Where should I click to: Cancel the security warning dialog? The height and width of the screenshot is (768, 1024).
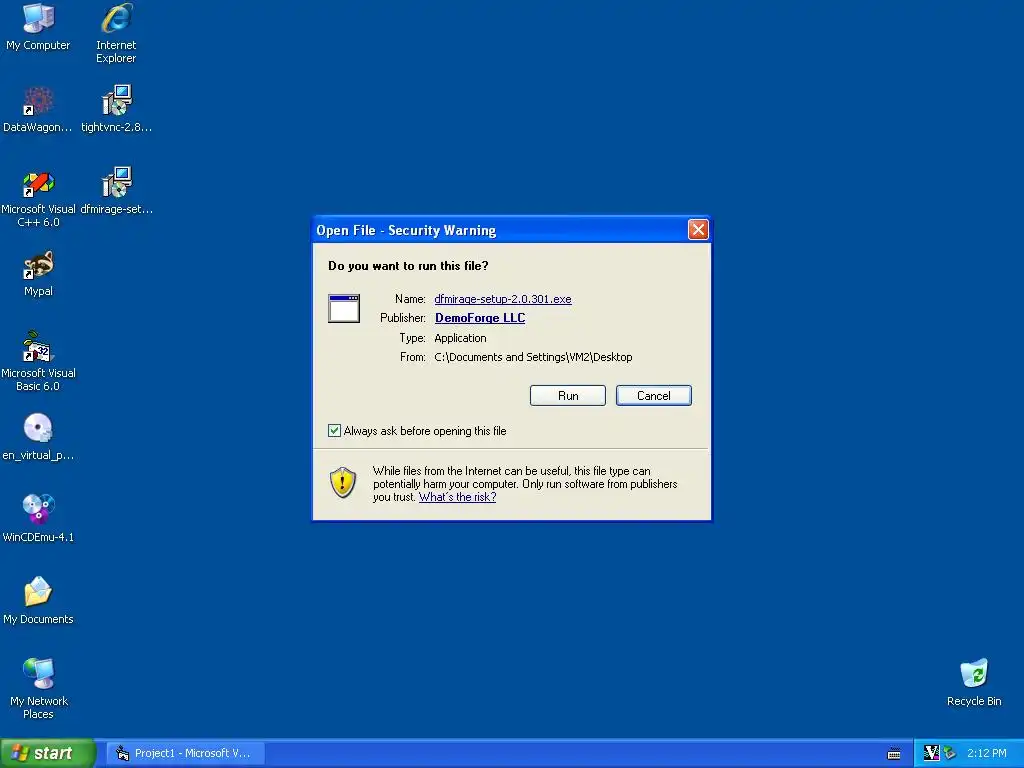coord(654,396)
